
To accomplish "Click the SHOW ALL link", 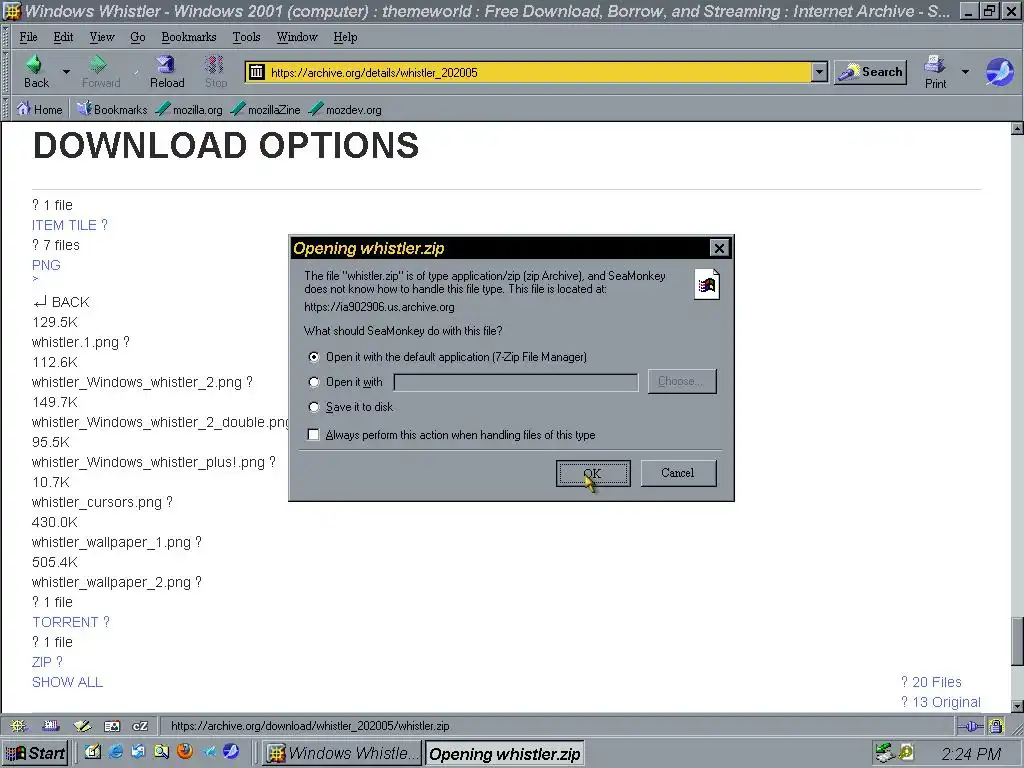I will (67, 682).
